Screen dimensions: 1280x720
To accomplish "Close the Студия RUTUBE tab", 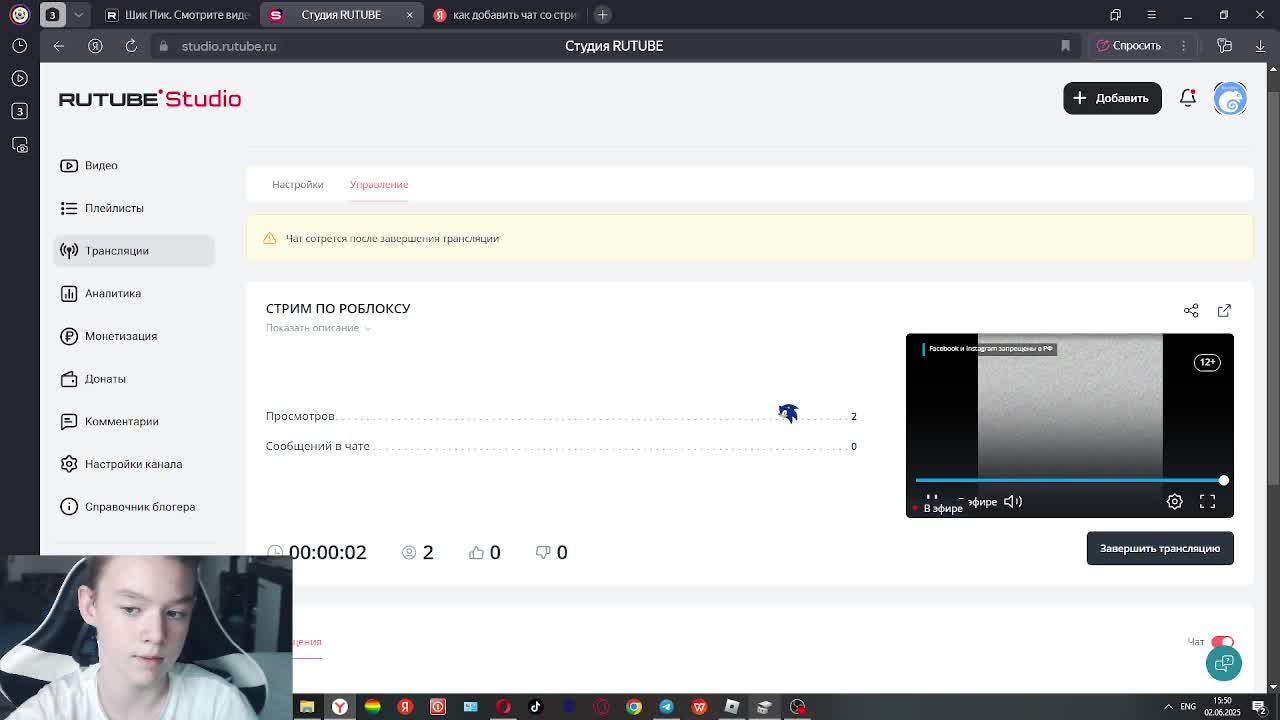I will (x=409, y=15).
